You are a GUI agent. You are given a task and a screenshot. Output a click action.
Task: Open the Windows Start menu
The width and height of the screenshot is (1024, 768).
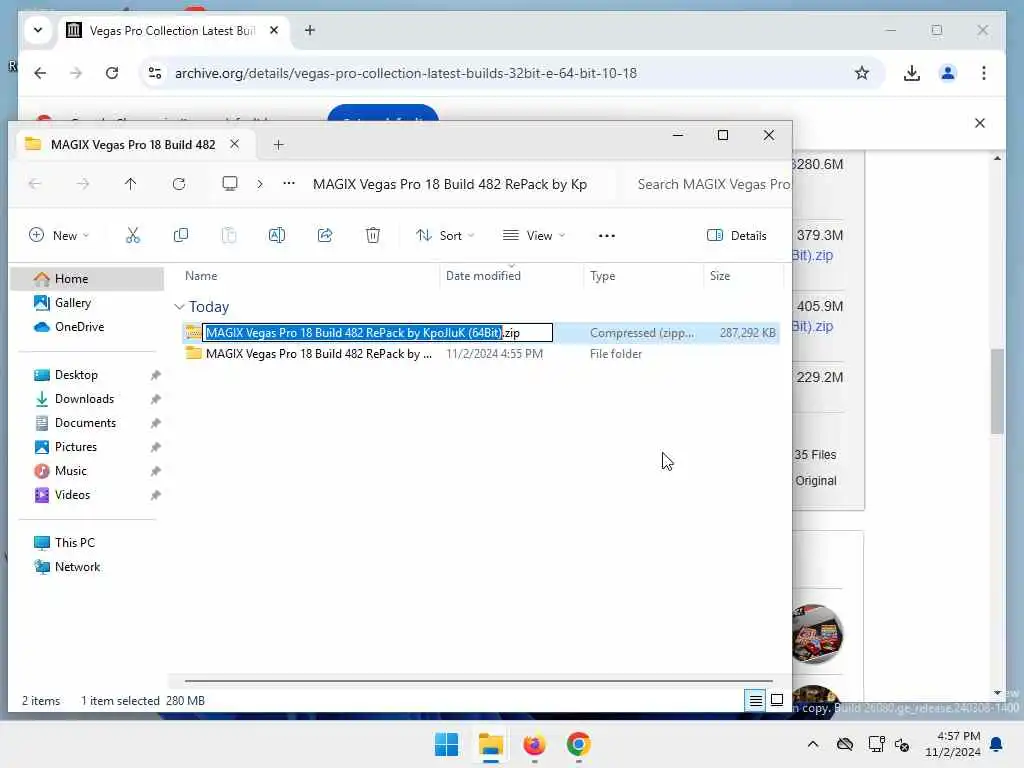(x=447, y=744)
